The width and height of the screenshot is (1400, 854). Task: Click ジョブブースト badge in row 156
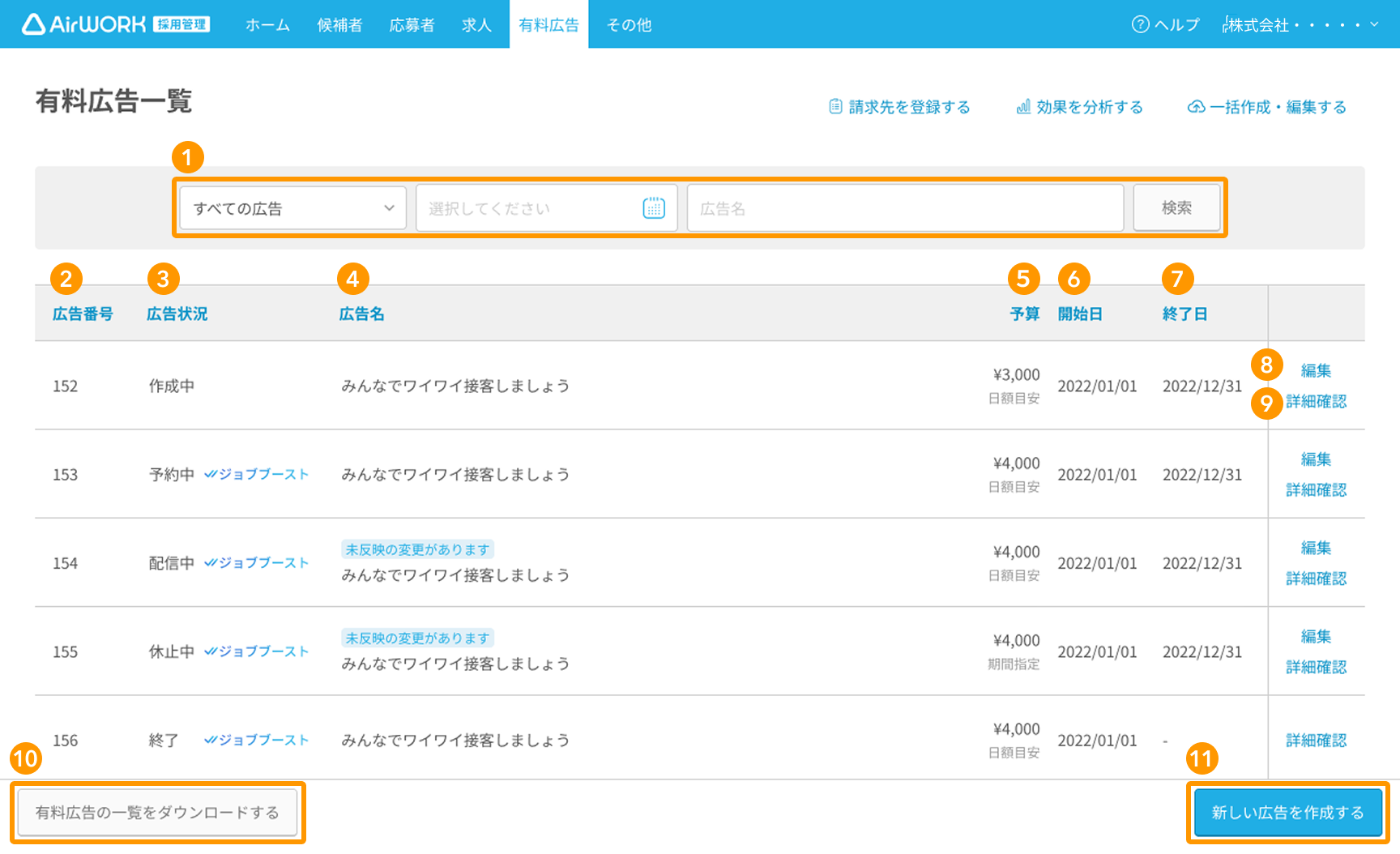click(256, 740)
